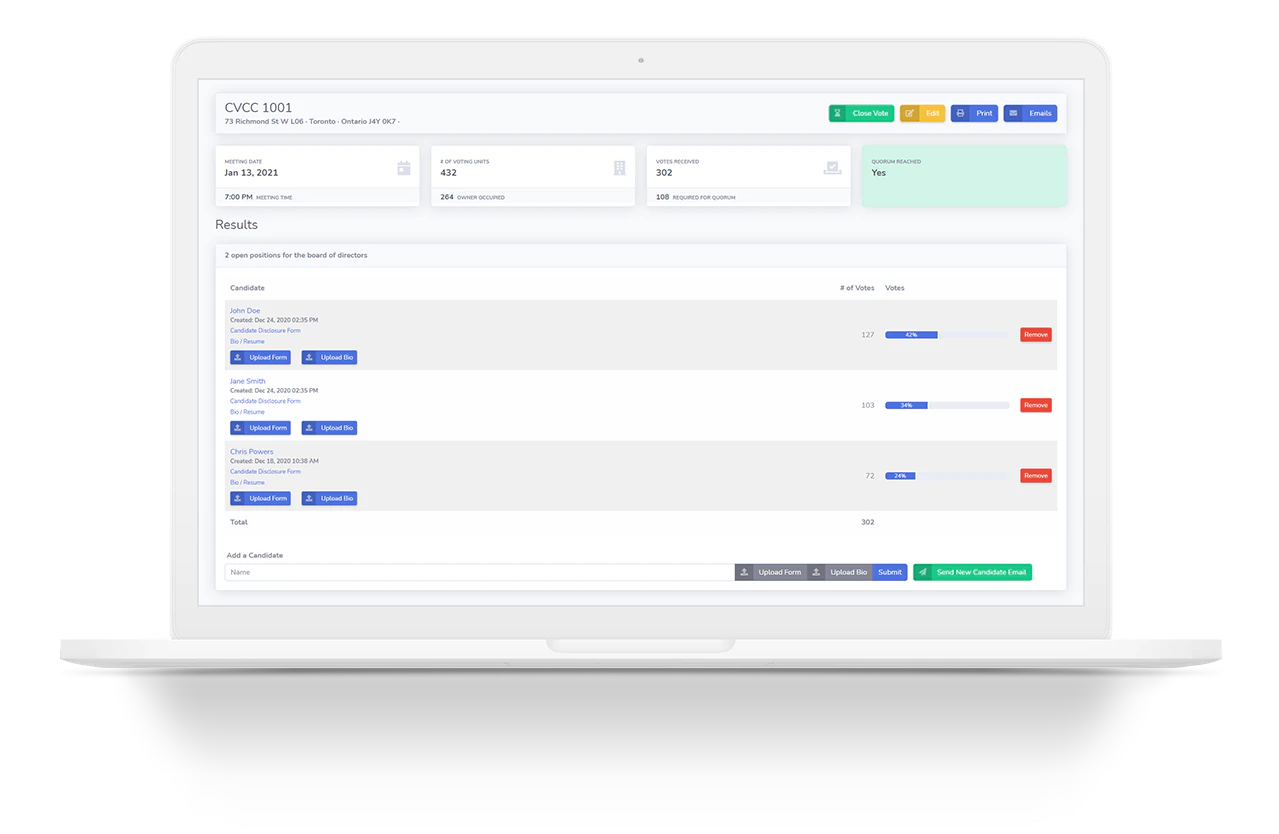The height and width of the screenshot is (834, 1279).
Task: Click John Doe's 42% vote progress bar
Action: click(x=910, y=334)
